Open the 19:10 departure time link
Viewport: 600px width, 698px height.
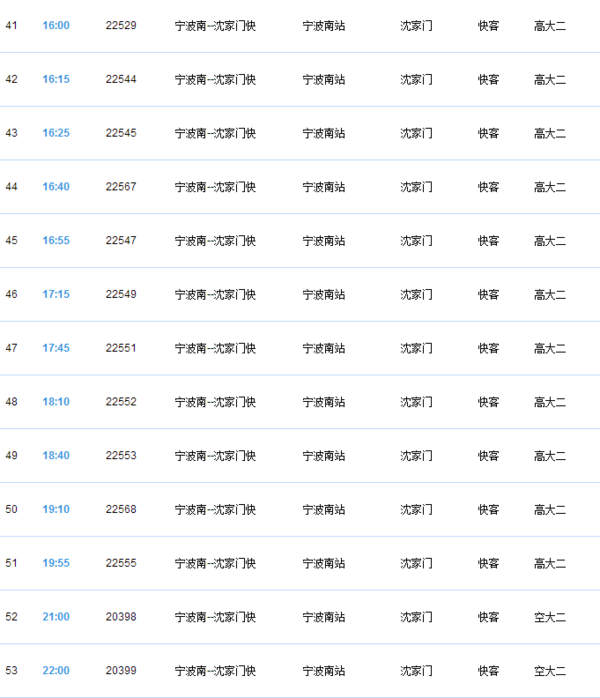(56, 509)
